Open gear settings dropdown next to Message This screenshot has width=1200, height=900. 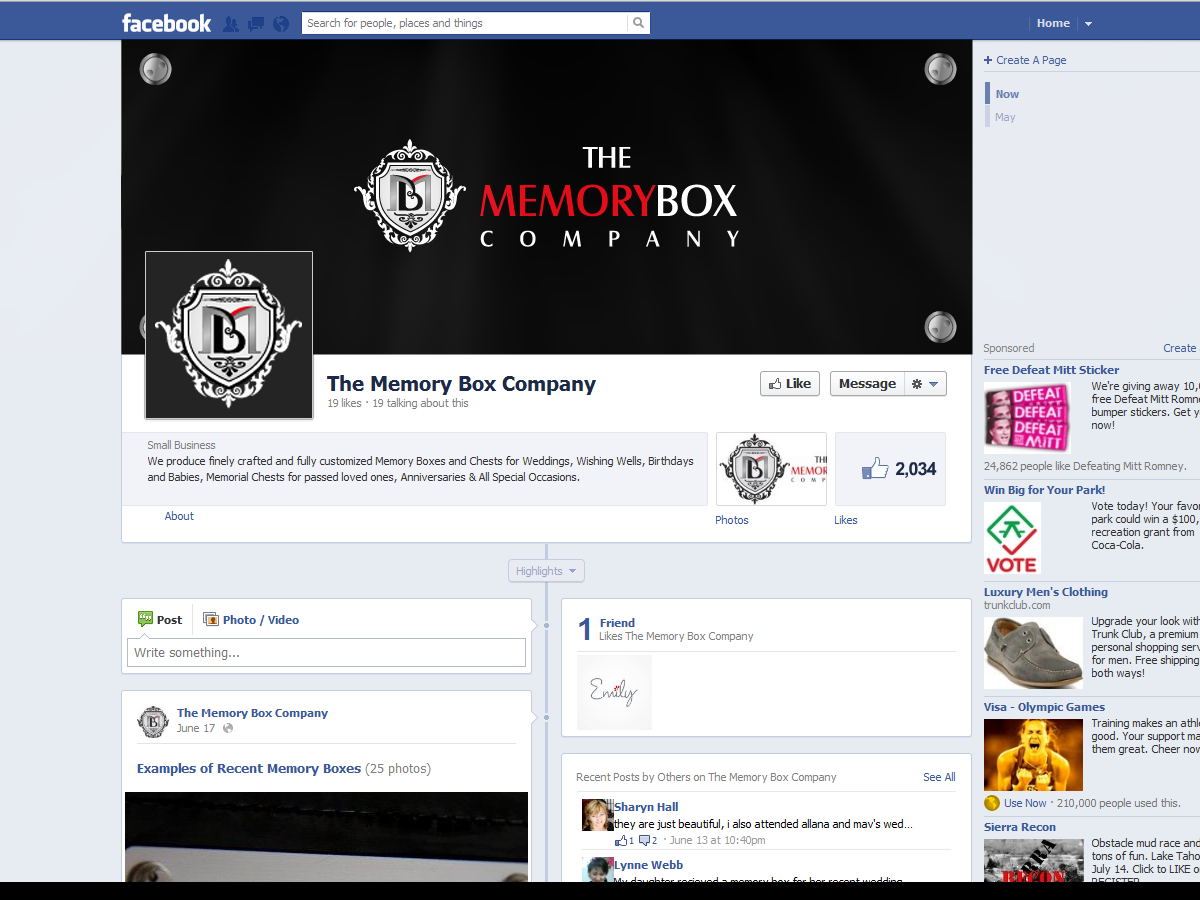(x=925, y=384)
